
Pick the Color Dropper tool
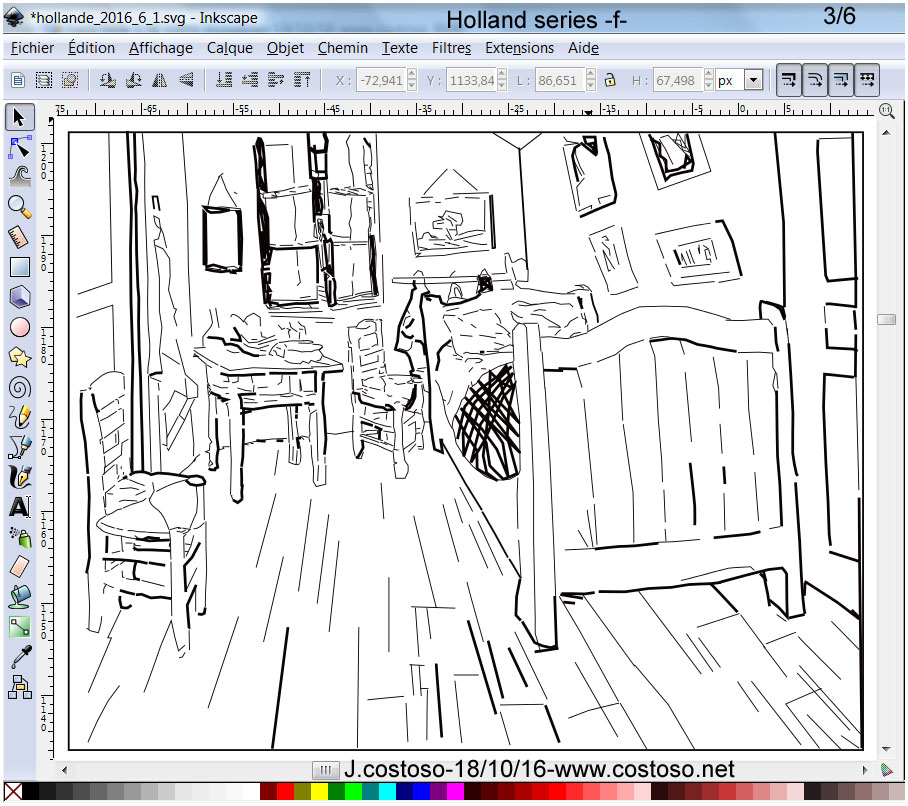tap(19, 657)
